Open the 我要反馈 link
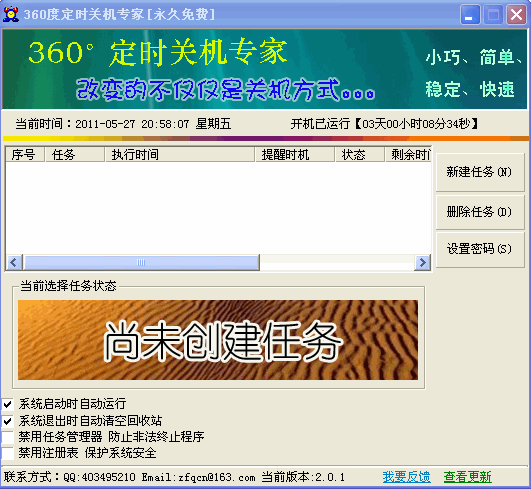 406,477
